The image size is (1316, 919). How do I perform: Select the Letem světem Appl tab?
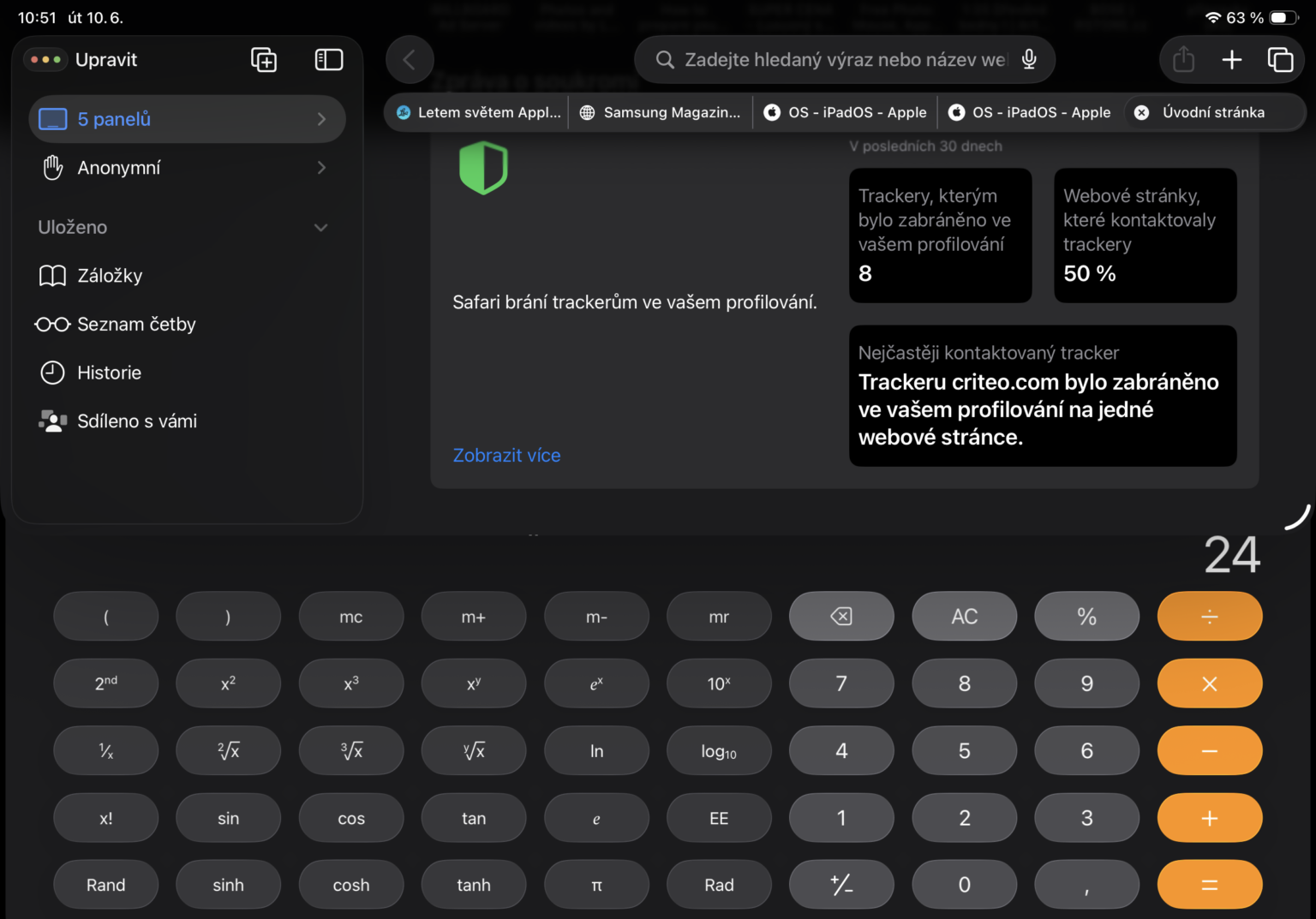point(476,112)
